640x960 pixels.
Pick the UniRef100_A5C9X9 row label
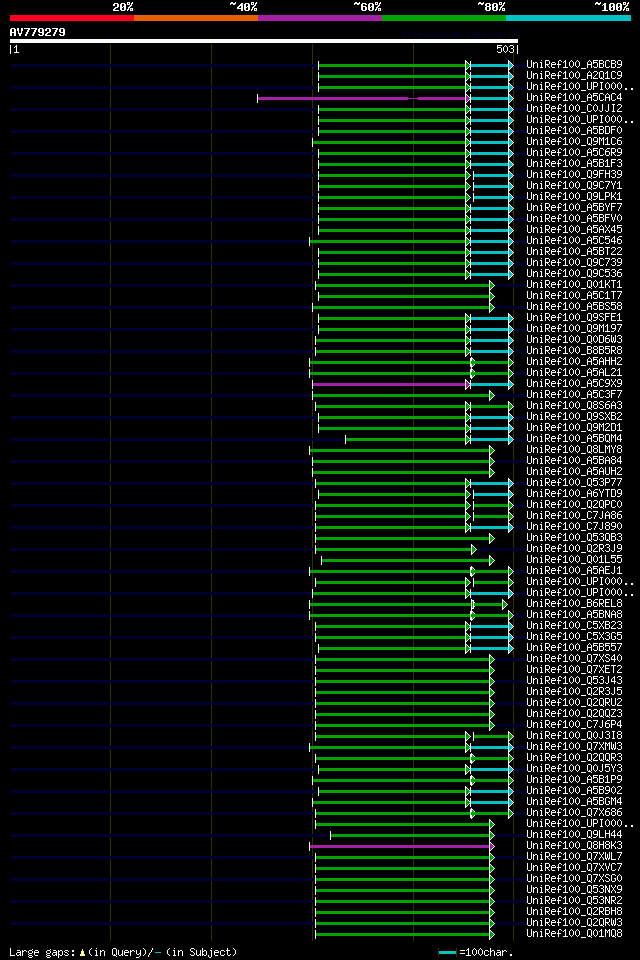point(574,384)
